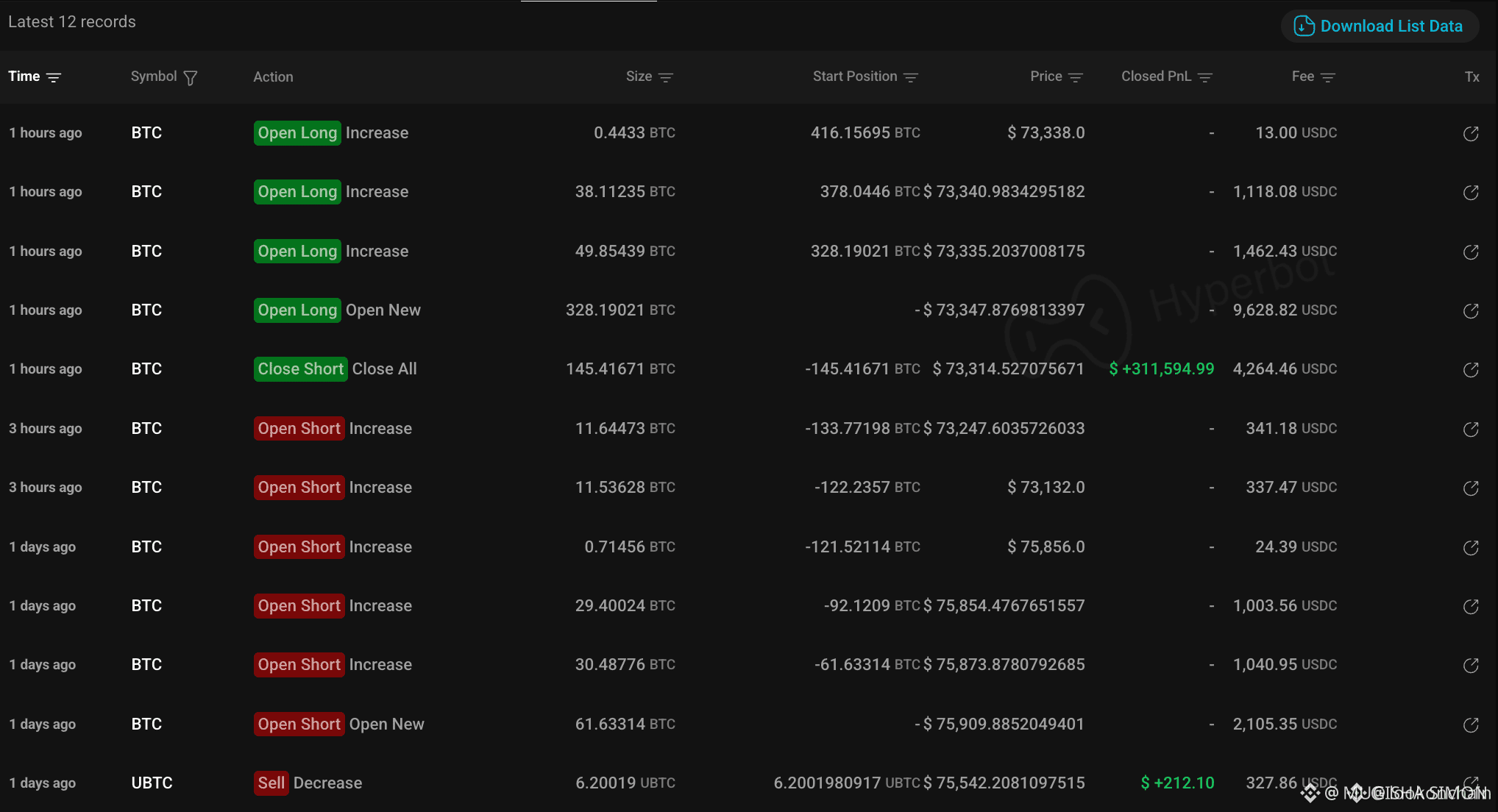Open Tx link for the 9,628.82 USDC fee row

[x=1471, y=310]
